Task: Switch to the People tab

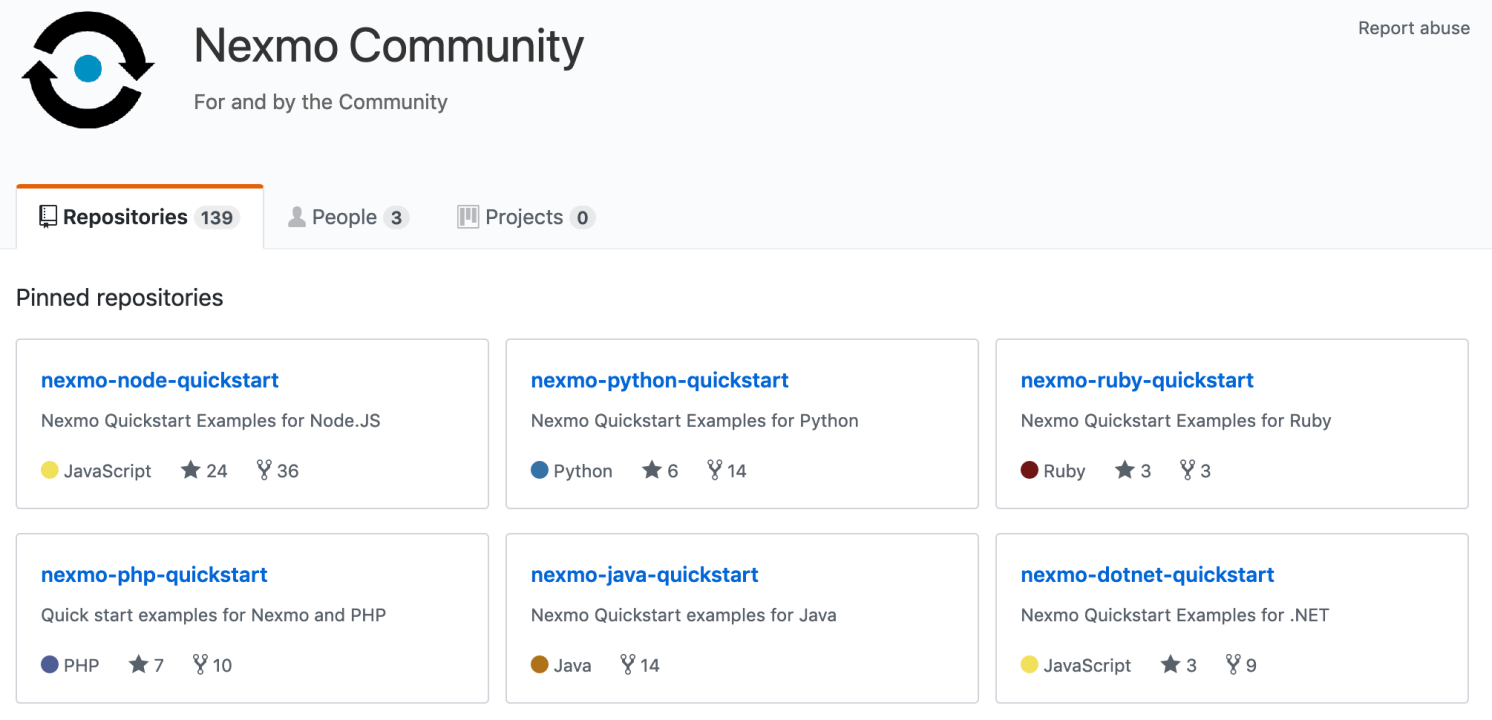Action: click(x=347, y=217)
